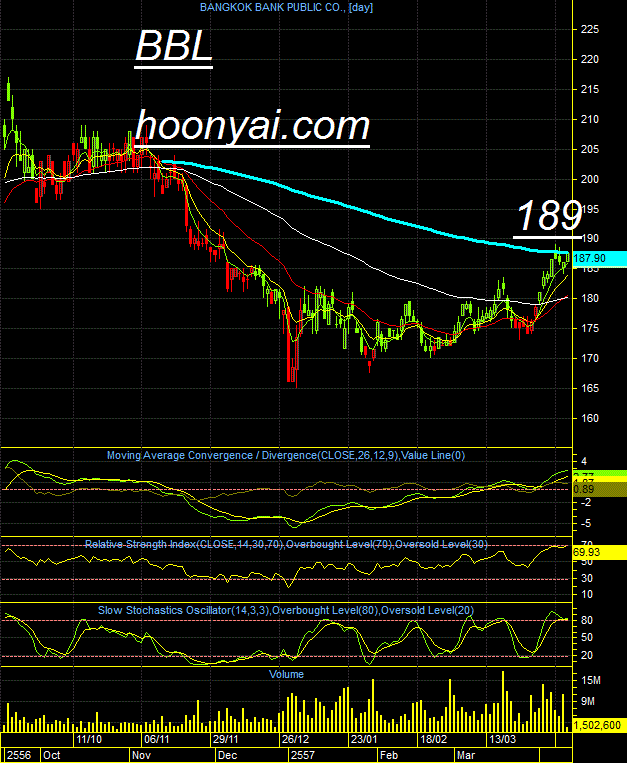The width and height of the screenshot is (627, 765).
Task: Select the stochastics scale value 80
Action: (x=587, y=621)
